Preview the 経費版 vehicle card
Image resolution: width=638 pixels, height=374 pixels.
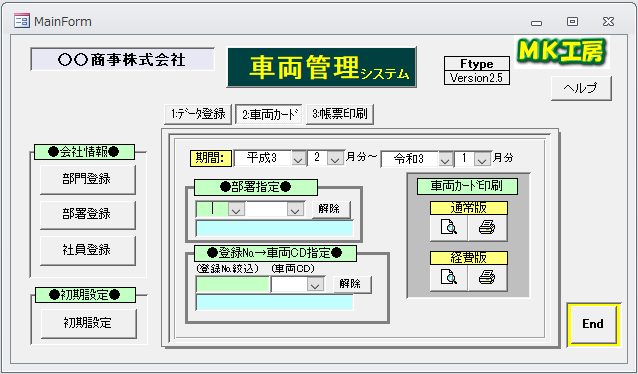[x=449, y=278]
